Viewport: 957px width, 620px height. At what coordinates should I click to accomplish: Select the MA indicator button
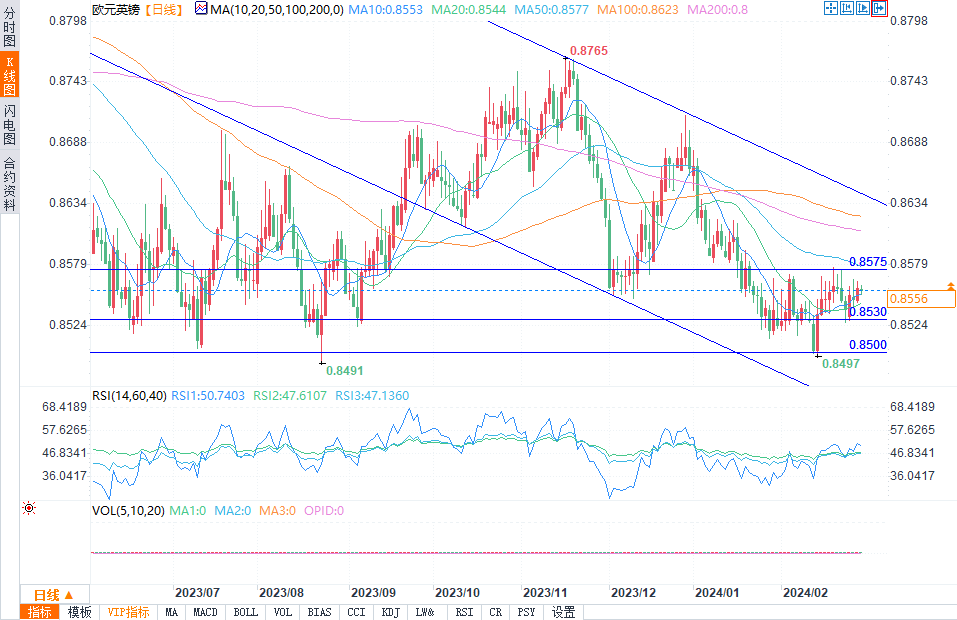pyautogui.click(x=172, y=612)
